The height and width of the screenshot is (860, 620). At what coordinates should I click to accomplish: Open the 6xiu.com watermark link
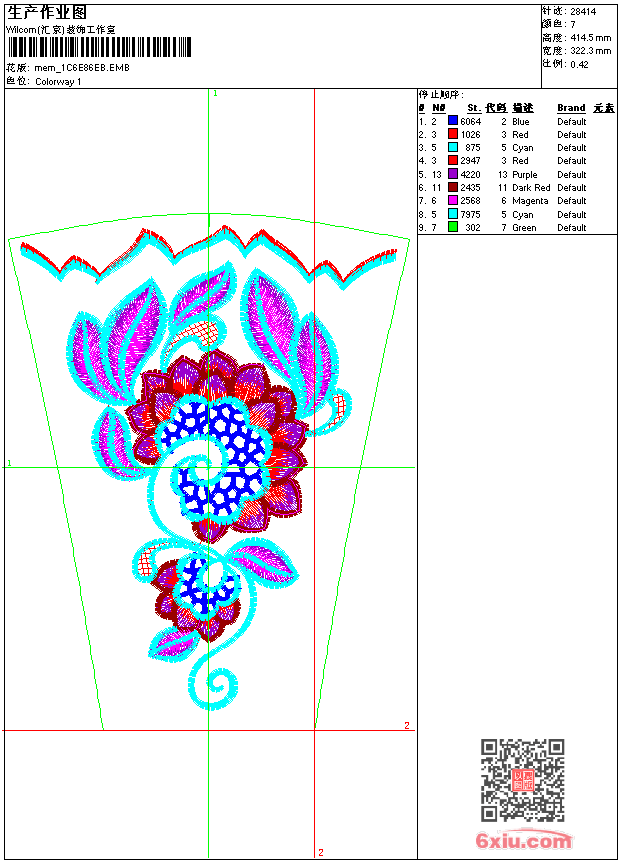point(523,840)
